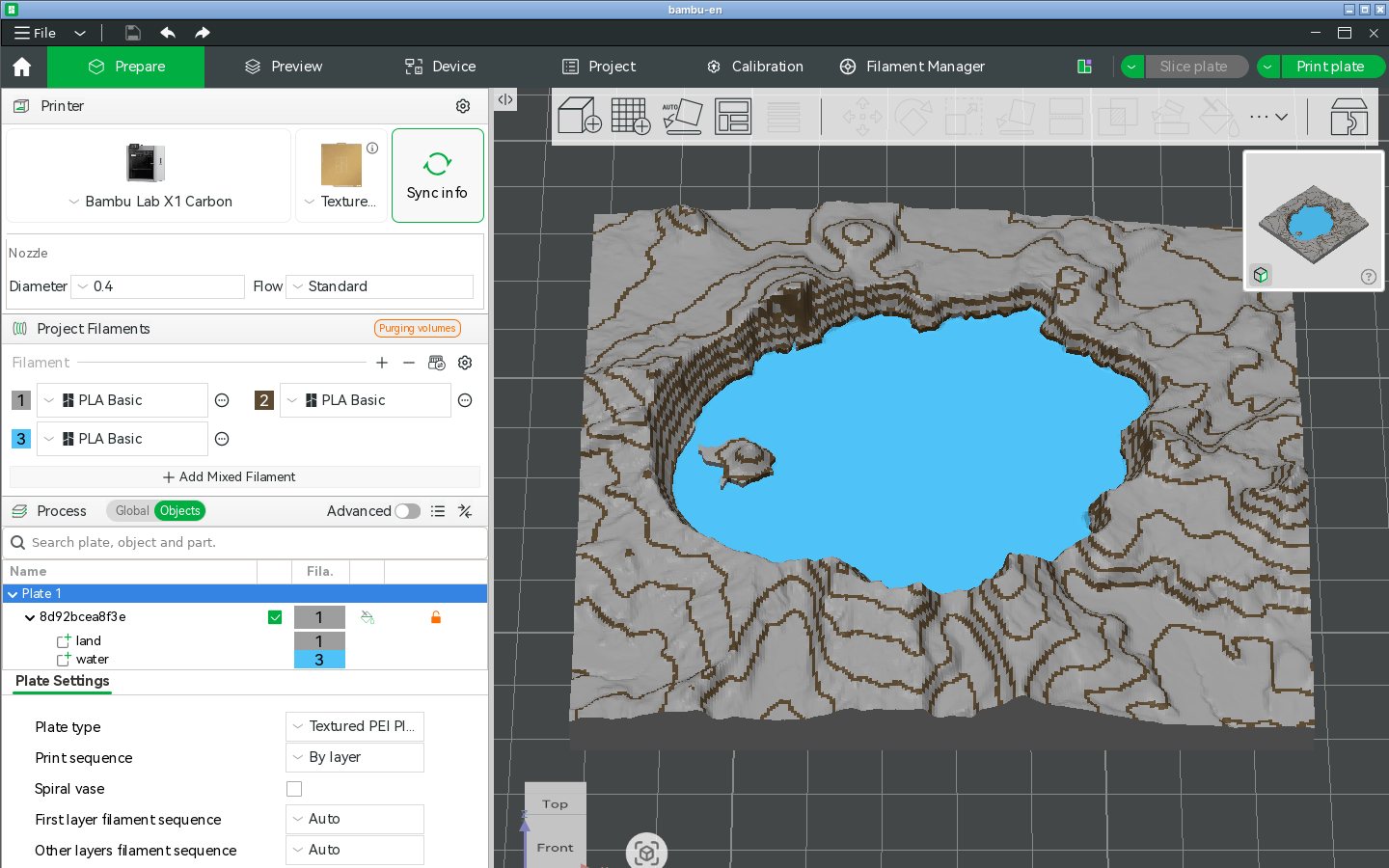Click the collapse sidebar icon
This screenshot has width=1389, height=868.
505,99
